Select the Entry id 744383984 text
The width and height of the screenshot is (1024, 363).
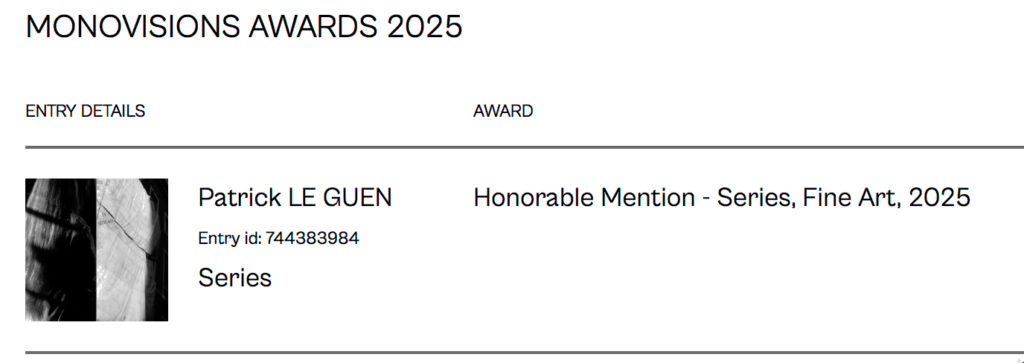click(279, 238)
